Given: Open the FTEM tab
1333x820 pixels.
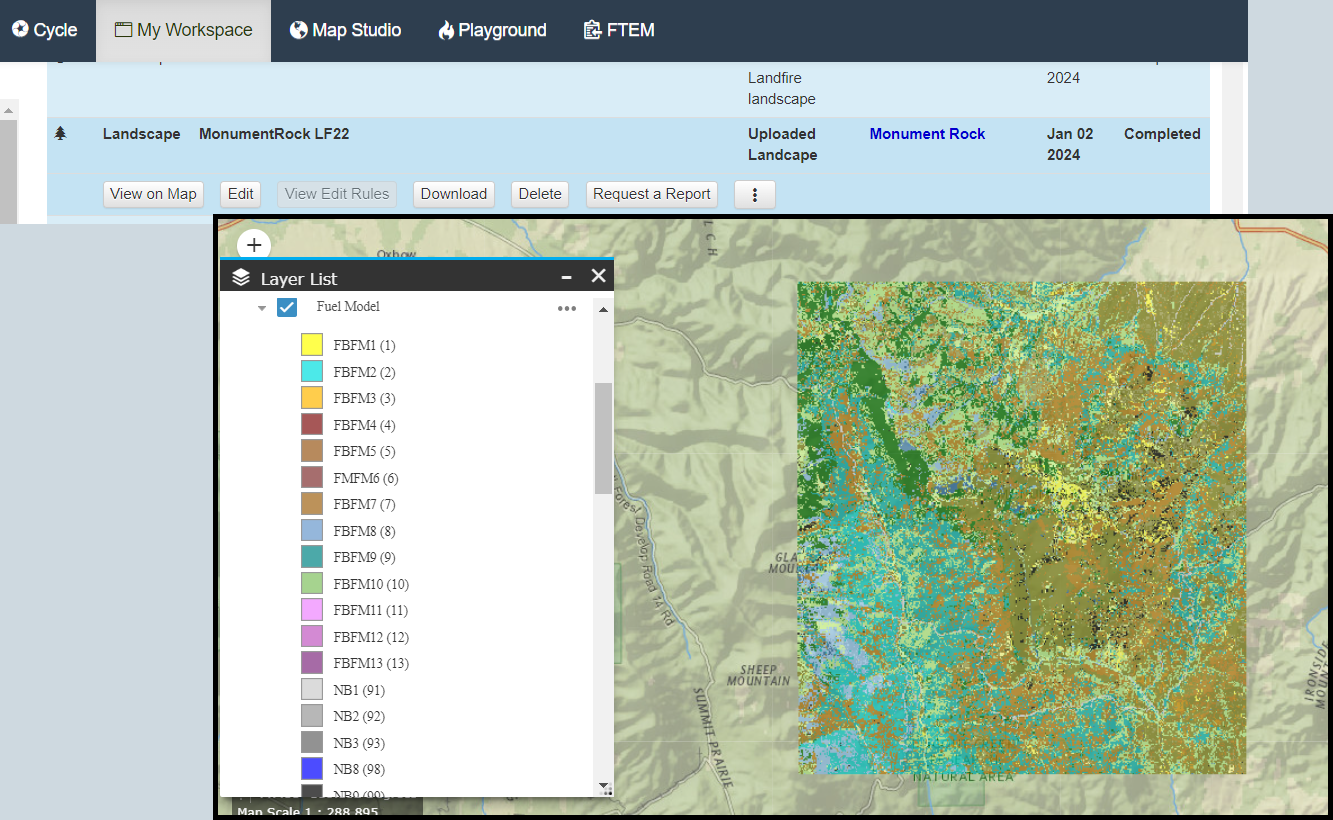Looking at the screenshot, I should coord(619,30).
